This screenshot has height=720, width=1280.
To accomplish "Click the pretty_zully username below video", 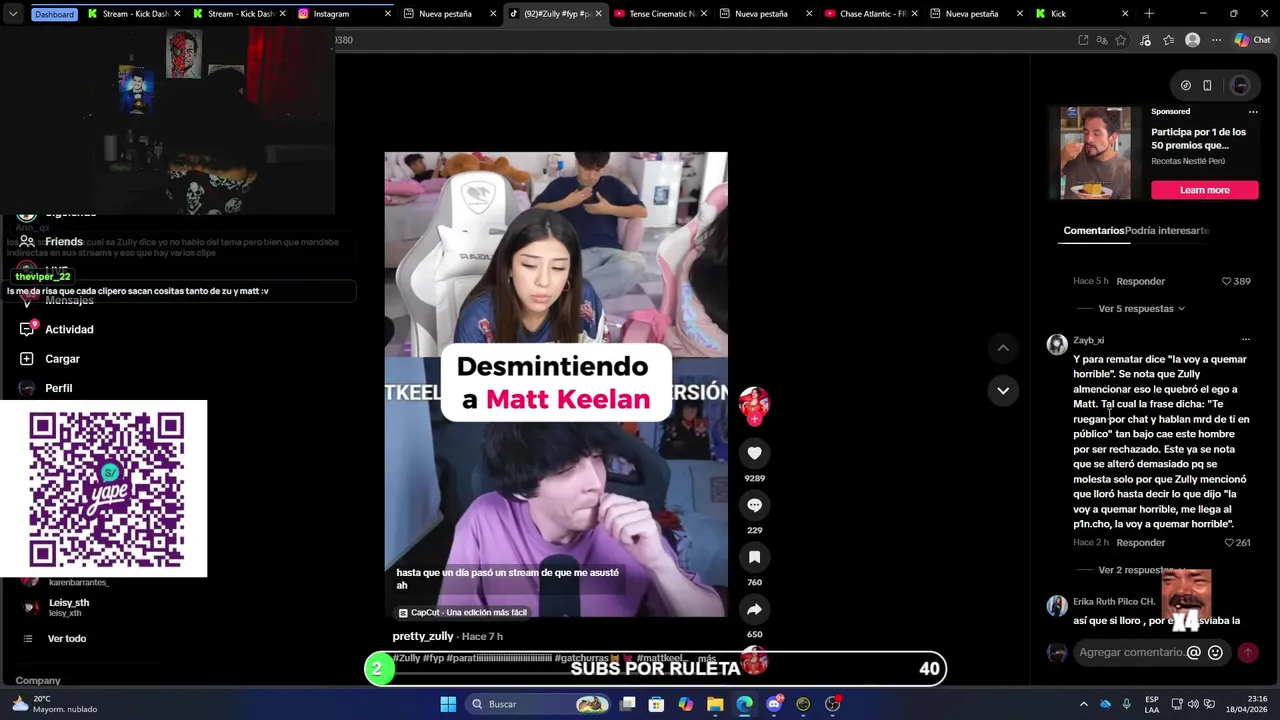I will point(423,636).
